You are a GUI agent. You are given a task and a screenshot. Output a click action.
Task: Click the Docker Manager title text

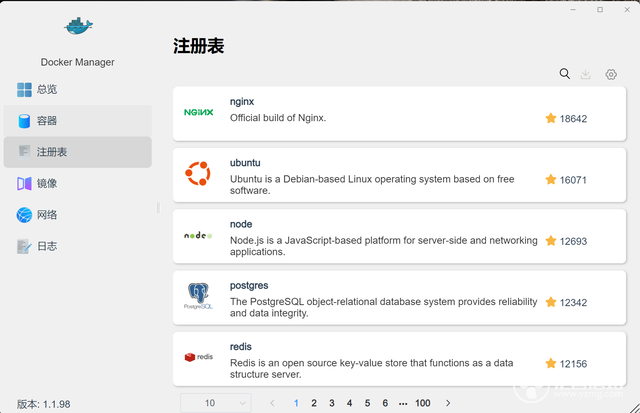click(78, 62)
